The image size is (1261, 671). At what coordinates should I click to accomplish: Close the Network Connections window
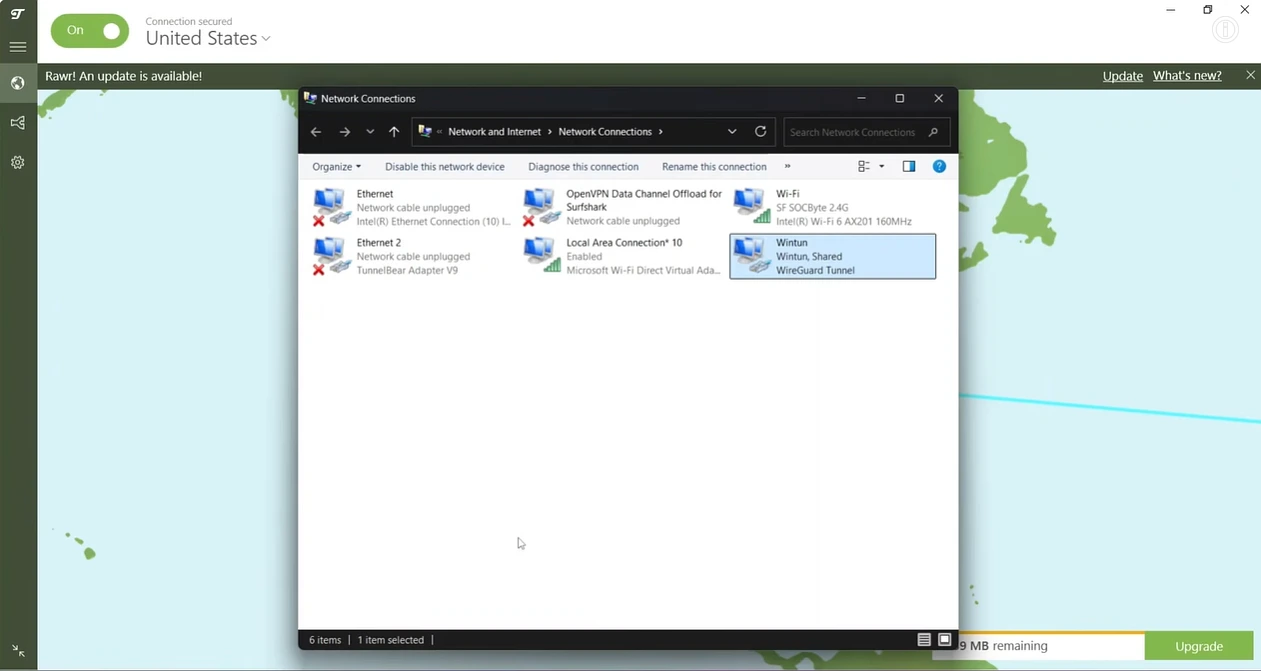point(938,98)
